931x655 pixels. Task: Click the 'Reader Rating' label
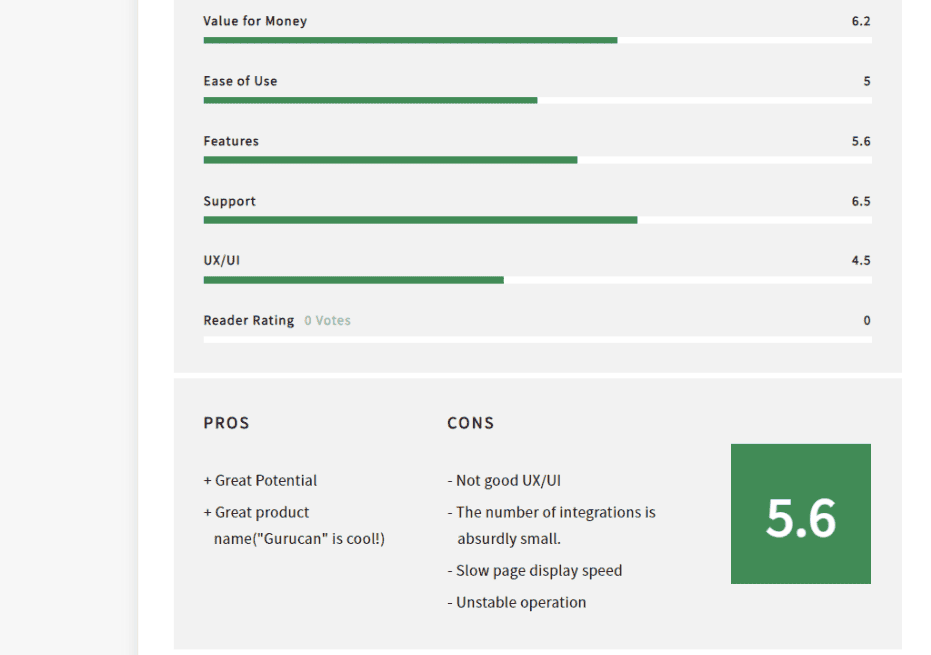(x=249, y=321)
